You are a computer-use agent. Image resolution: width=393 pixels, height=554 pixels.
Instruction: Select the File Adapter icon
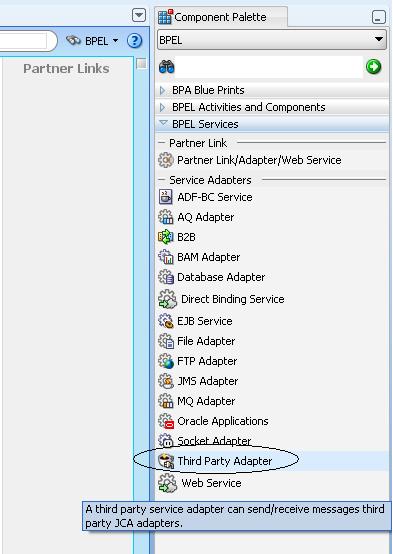[x=166, y=341]
